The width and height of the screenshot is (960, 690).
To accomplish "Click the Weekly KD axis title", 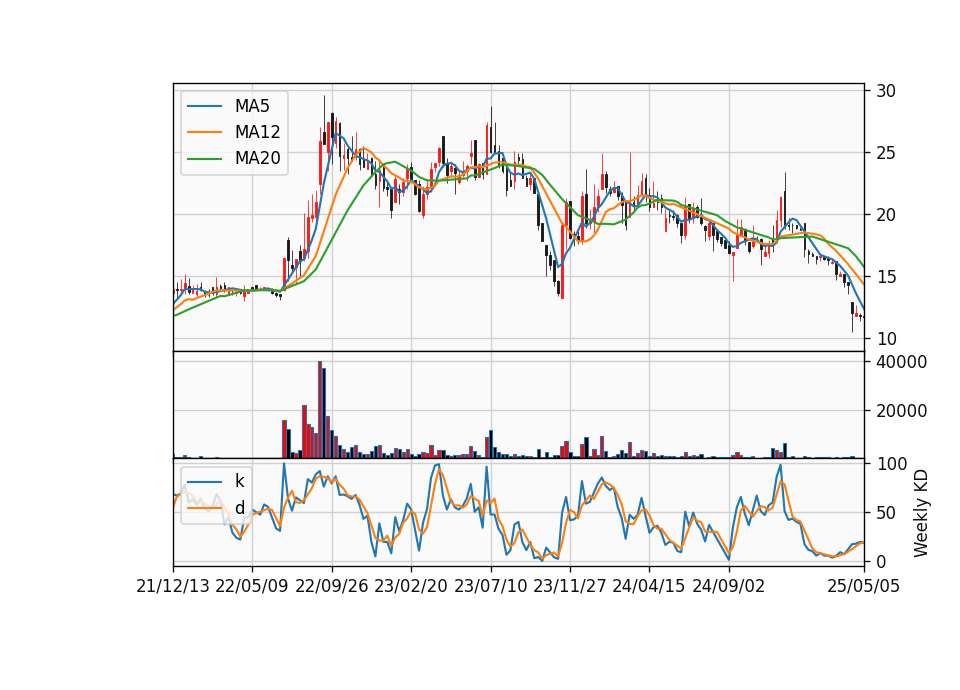I will (x=921, y=513).
